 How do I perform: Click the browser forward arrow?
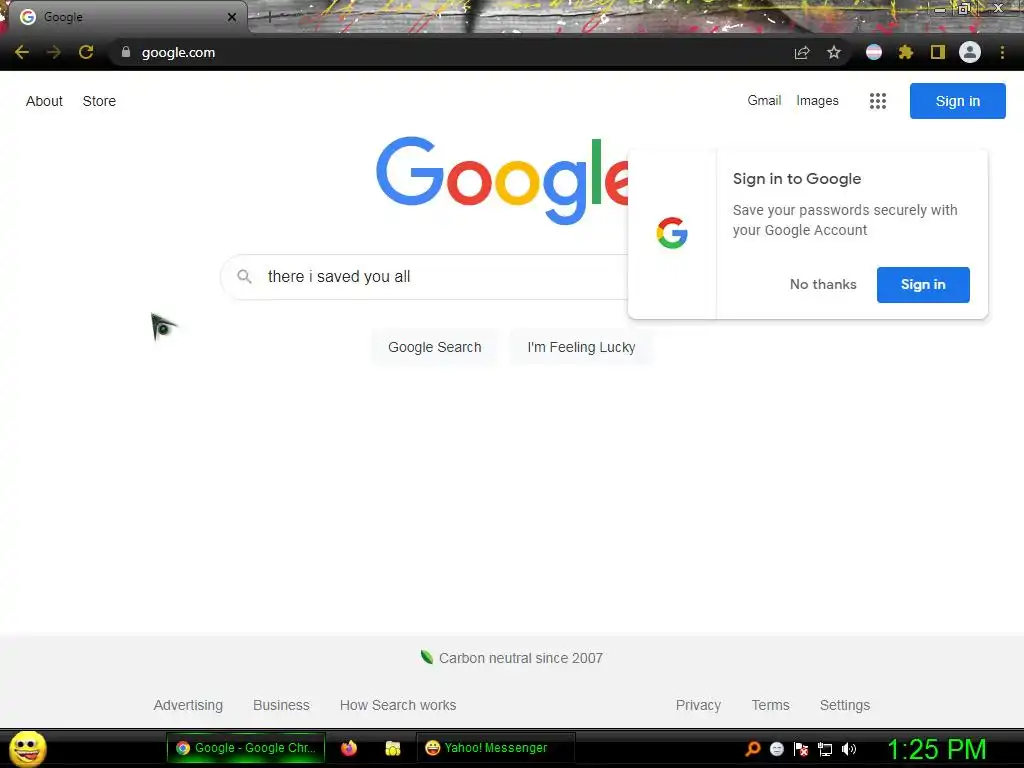pyautogui.click(x=54, y=52)
